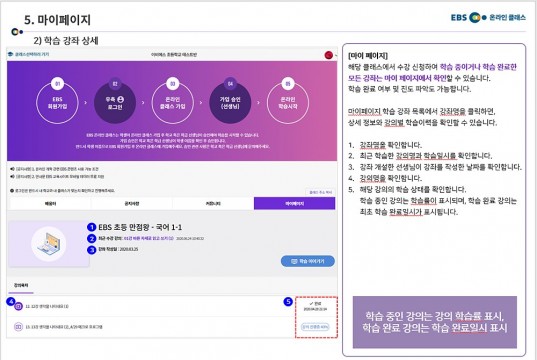Click the graduation cap icon beside 클래스 선택하러 가기
The width and height of the screenshot is (537, 360).
point(10,54)
